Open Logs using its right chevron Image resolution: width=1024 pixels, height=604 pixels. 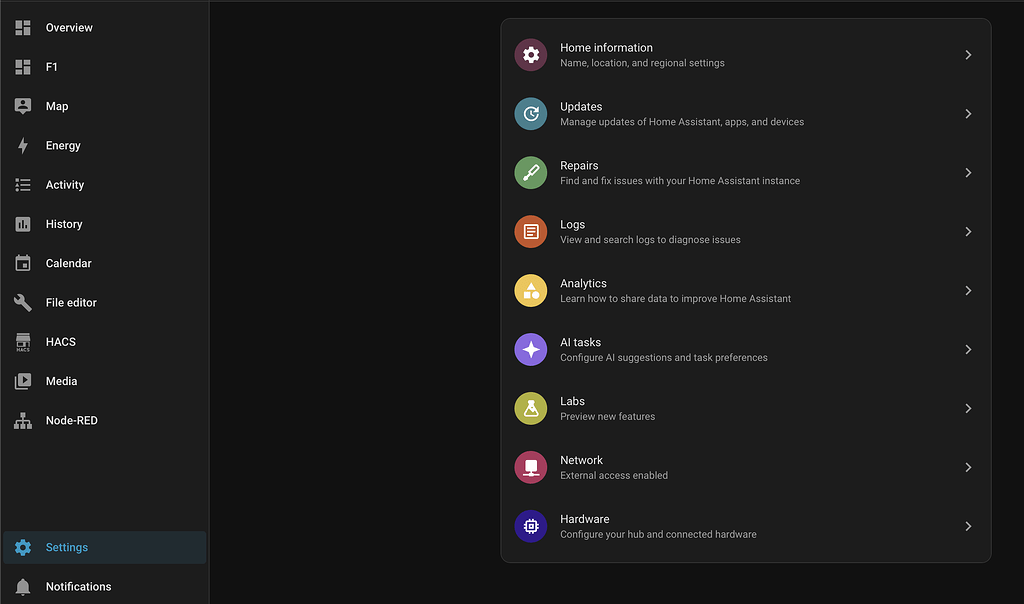pyautogui.click(x=968, y=232)
